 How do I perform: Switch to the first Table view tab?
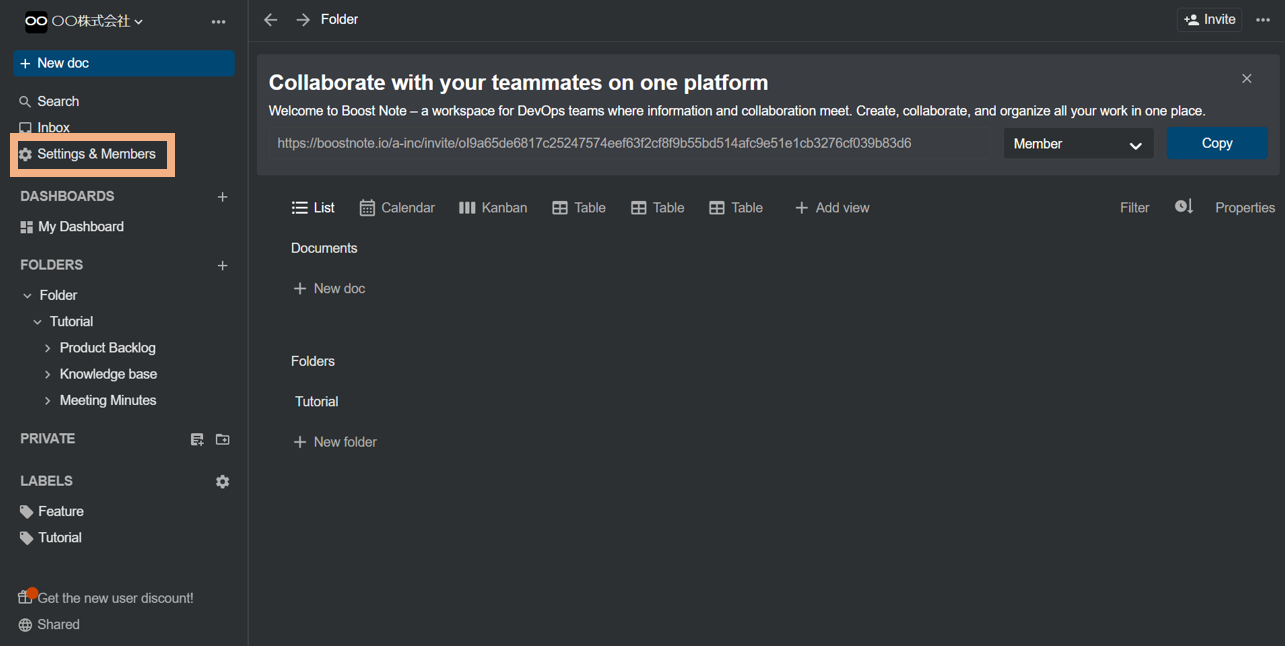579,208
